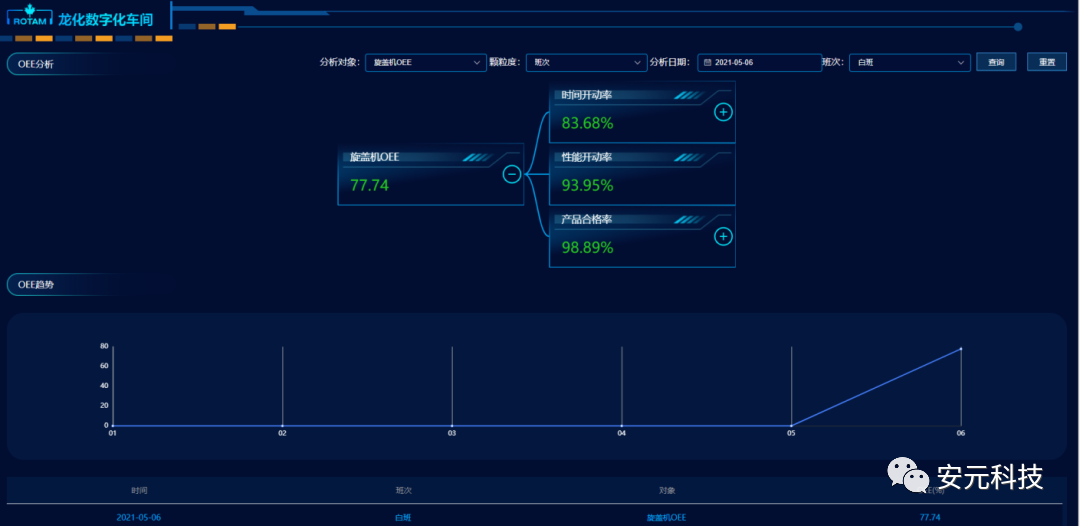This screenshot has width=1080, height=526.
Task: Expand 产品合格率 with its plus icon
Action: [x=723, y=236]
